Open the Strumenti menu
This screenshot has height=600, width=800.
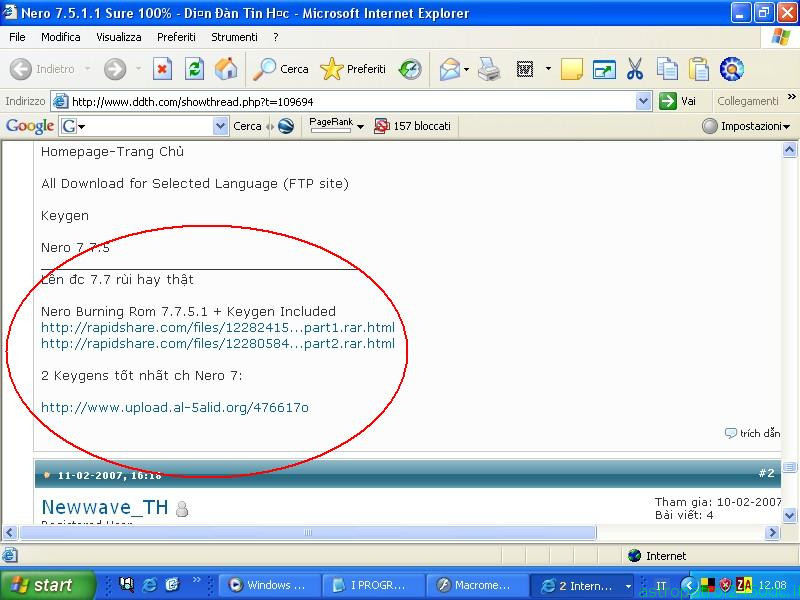point(234,37)
